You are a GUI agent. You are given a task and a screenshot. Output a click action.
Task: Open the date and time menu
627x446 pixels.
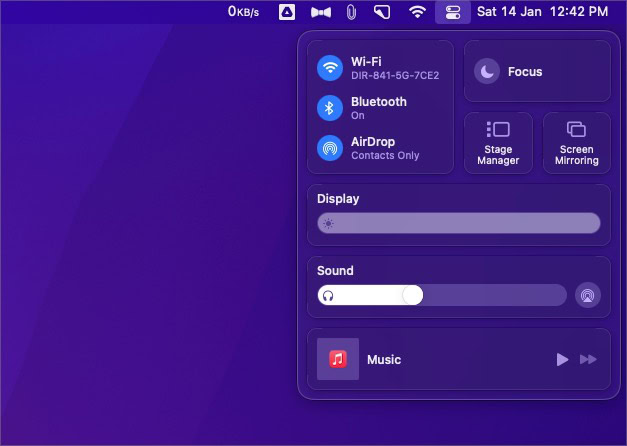pyautogui.click(x=543, y=12)
